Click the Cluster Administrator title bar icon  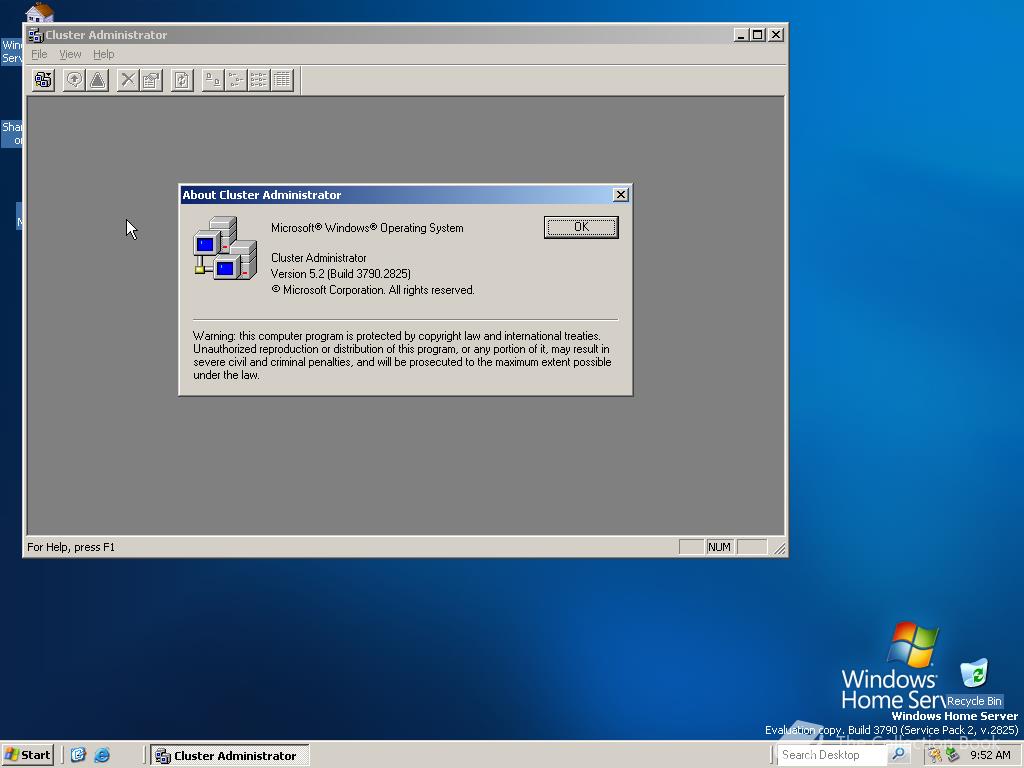(35, 35)
